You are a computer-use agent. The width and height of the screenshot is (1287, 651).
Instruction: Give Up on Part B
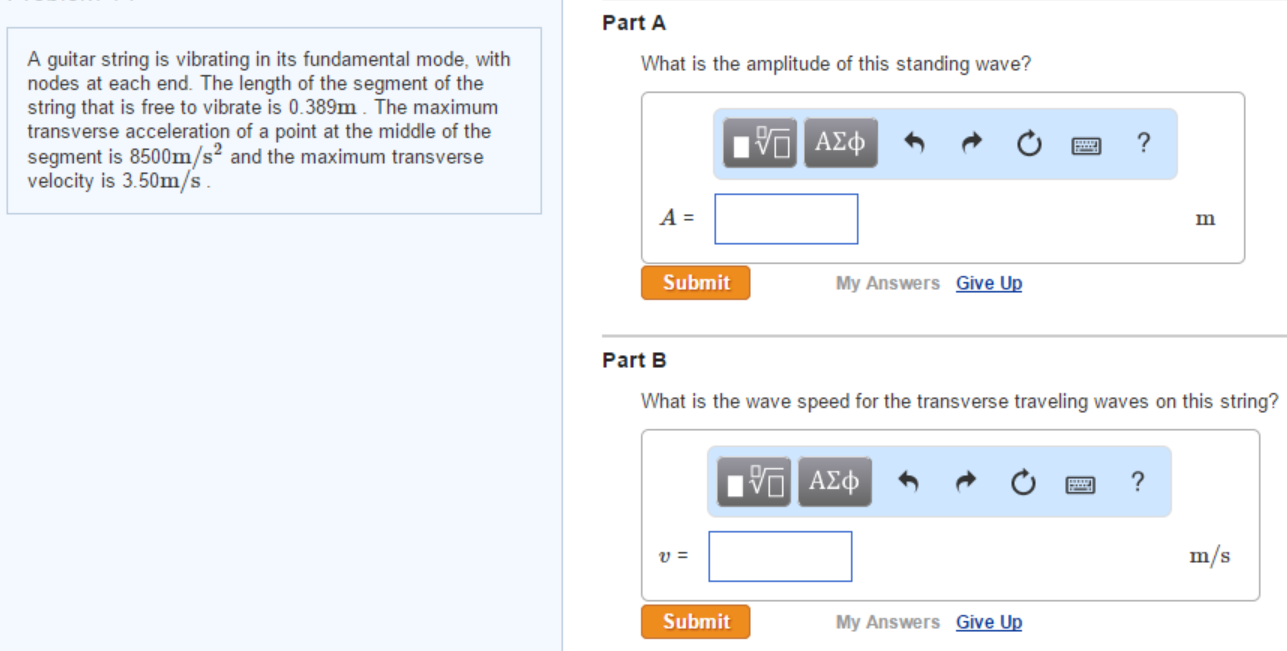(x=988, y=621)
